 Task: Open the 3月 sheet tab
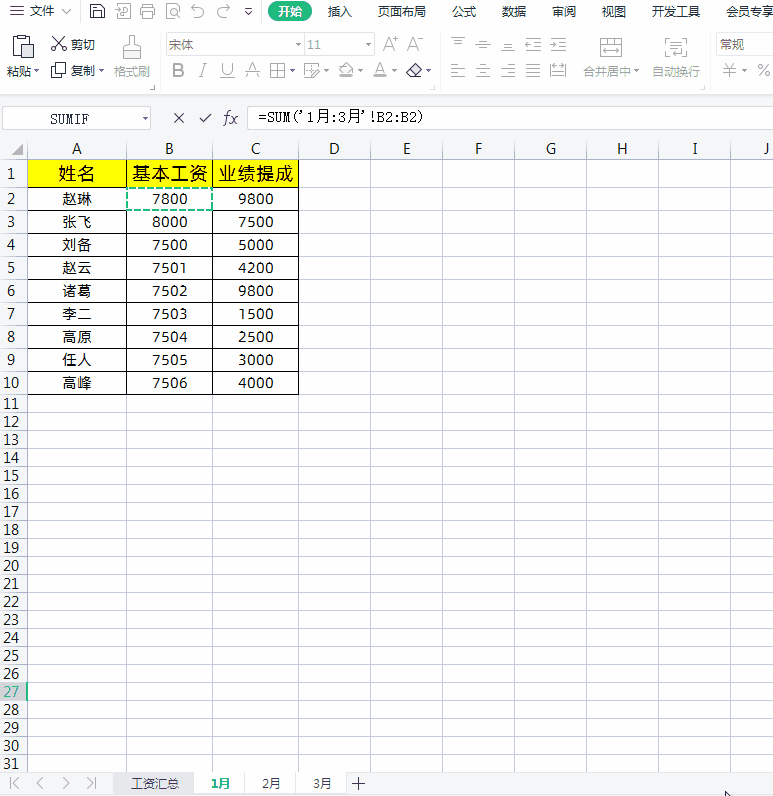coord(322,783)
